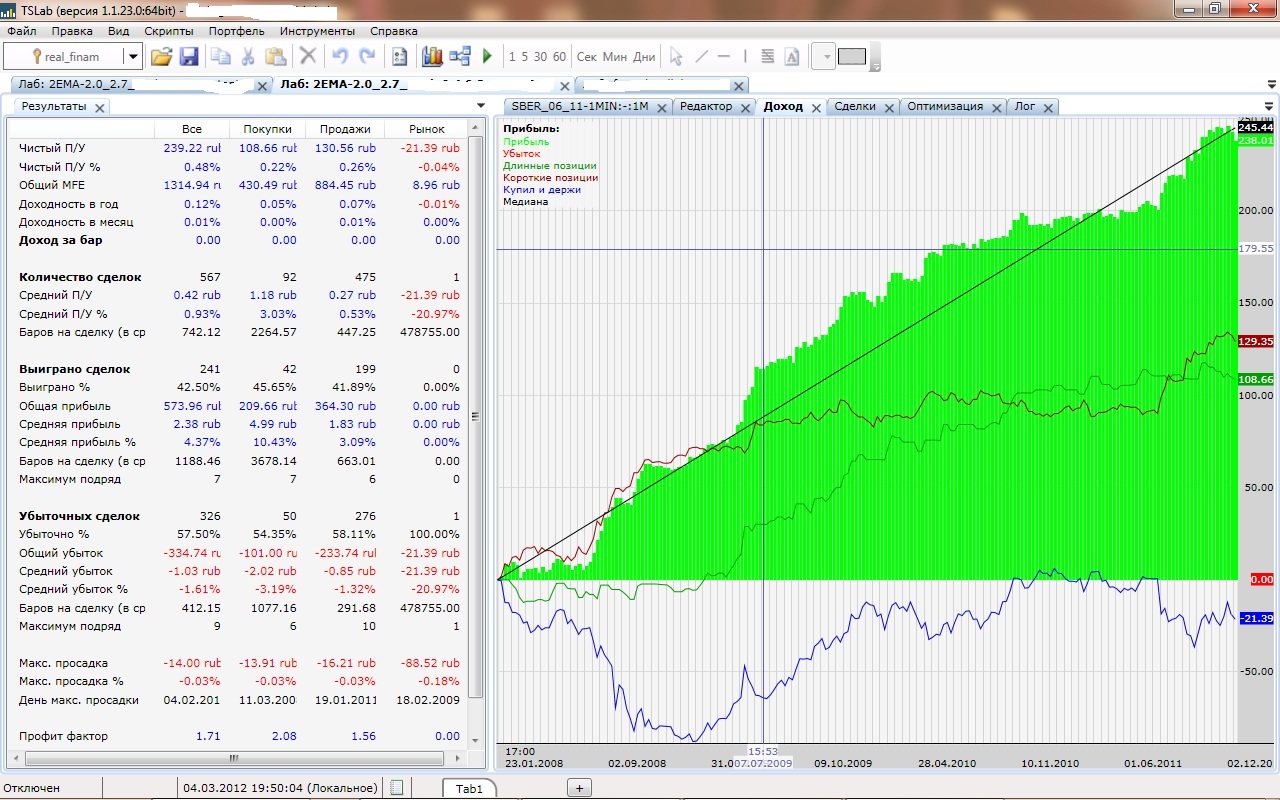
Task: Click the Отключен connection status text
Action: [31, 788]
